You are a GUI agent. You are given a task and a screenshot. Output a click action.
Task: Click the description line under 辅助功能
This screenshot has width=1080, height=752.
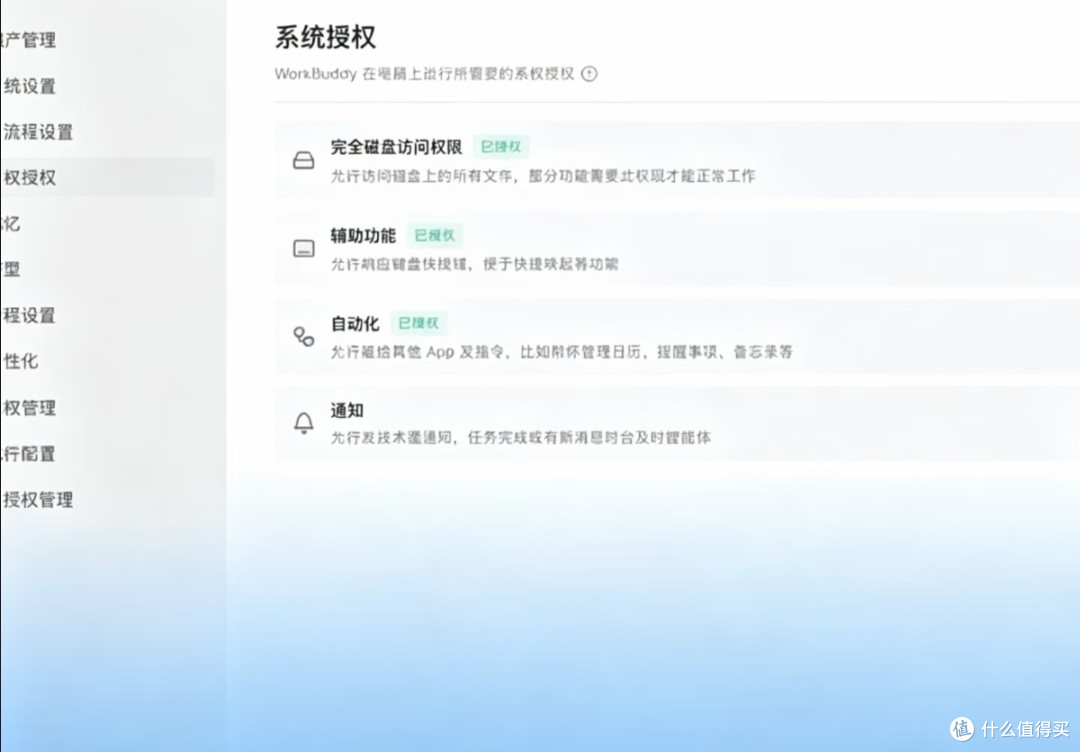pyautogui.click(x=475, y=264)
